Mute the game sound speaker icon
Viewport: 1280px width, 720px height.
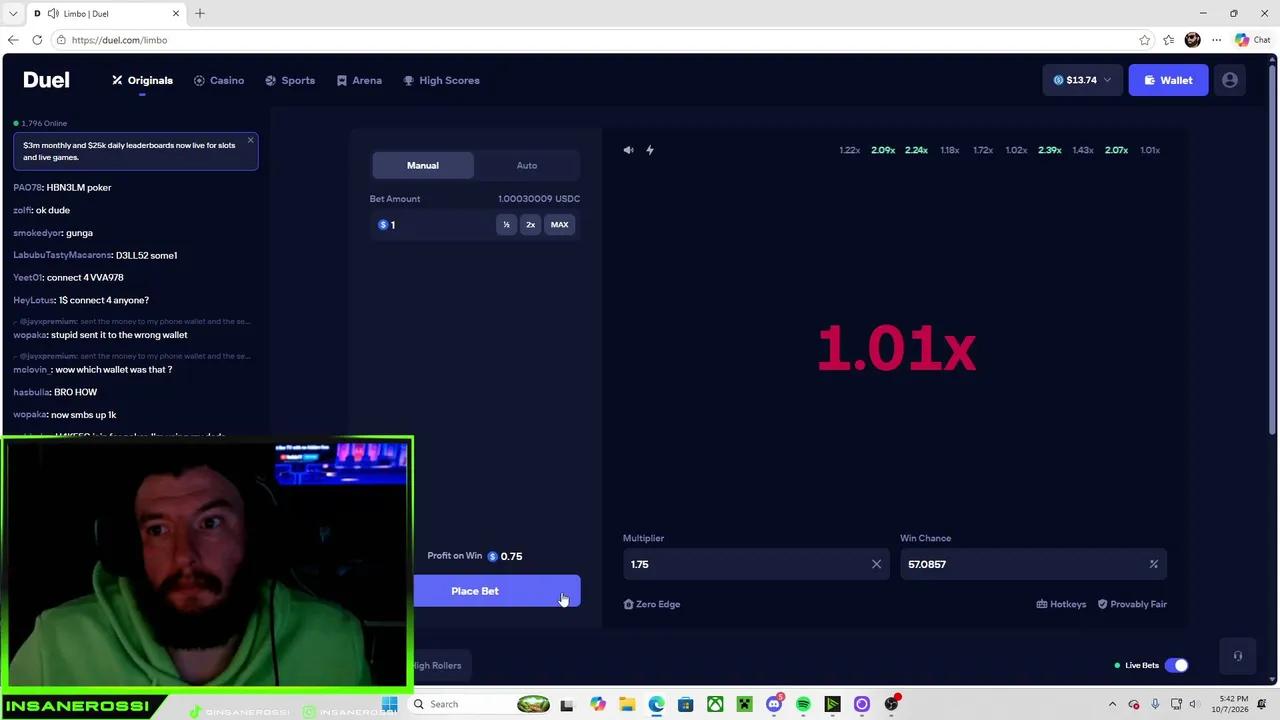click(628, 150)
